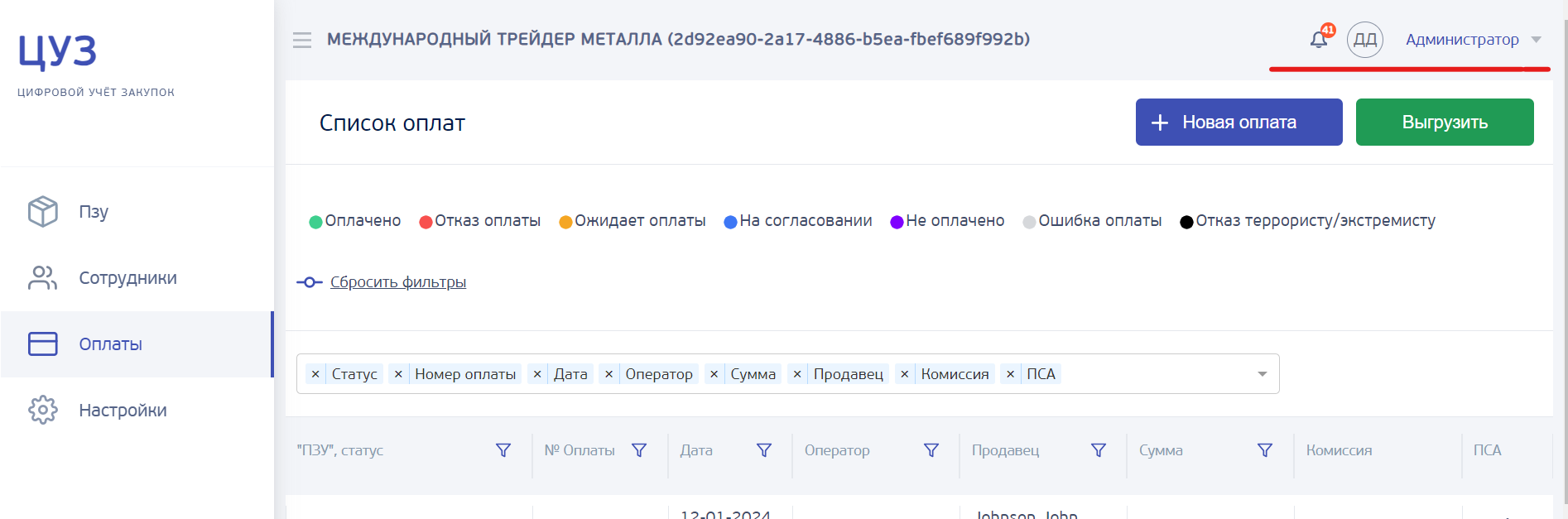The image size is (1568, 519).
Task: Click blue На согласовании status dot
Action: click(730, 222)
